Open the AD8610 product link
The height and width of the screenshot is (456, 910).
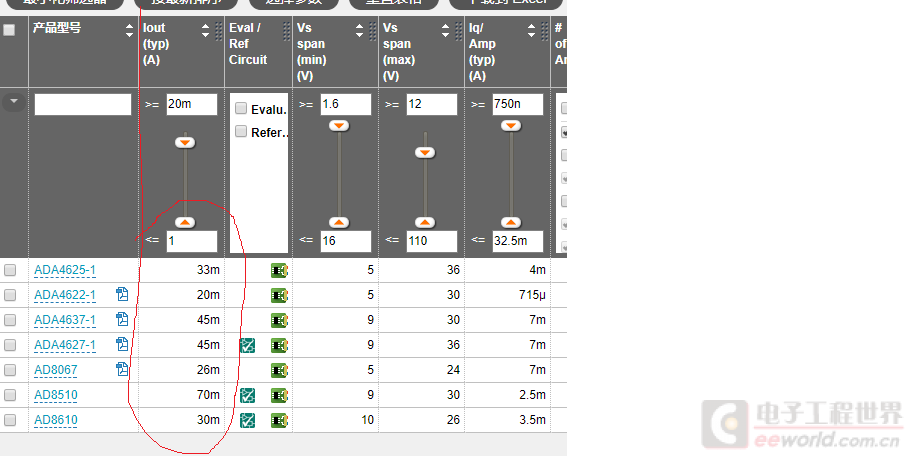click(x=56, y=420)
